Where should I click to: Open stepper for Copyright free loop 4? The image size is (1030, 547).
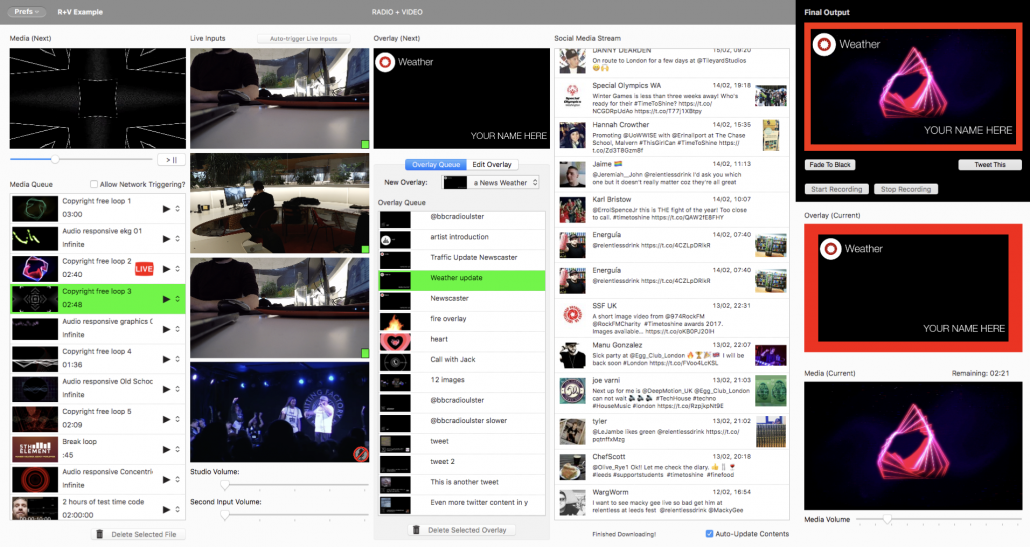177,359
